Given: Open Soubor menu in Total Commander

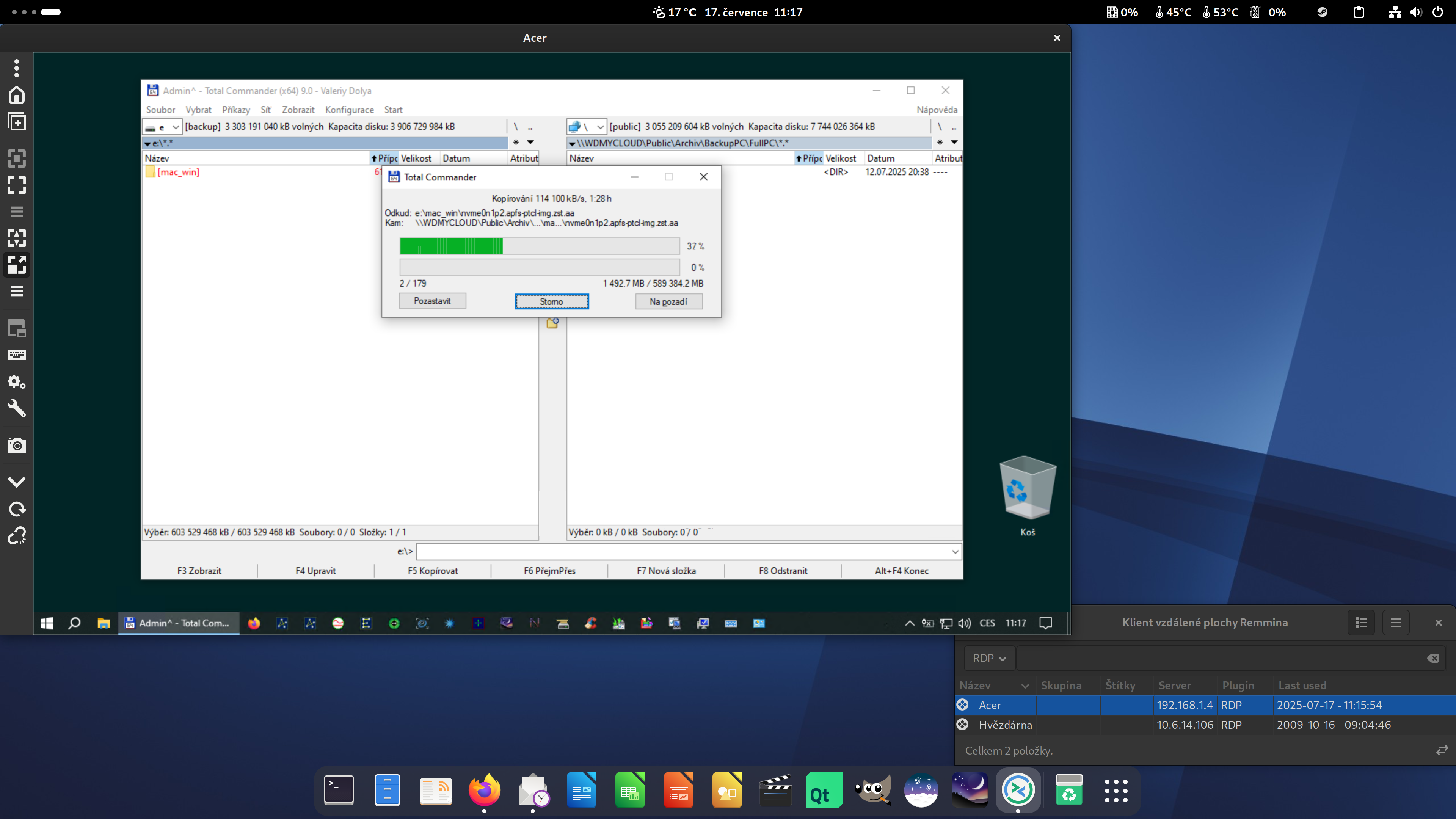Looking at the screenshot, I should click(160, 110).
